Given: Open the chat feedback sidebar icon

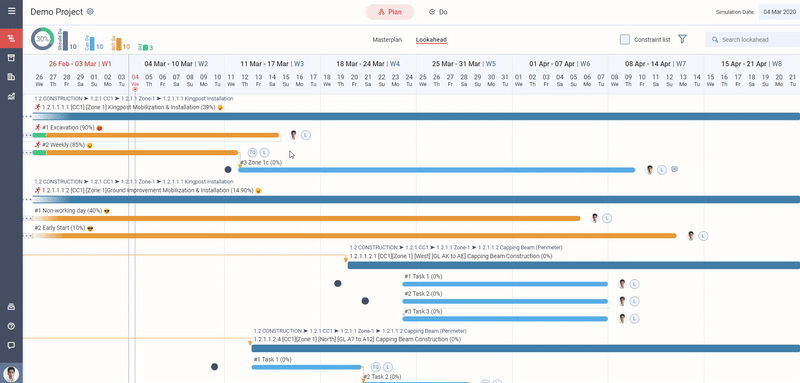Looking at the screenshot, I should [x=11, y=345].
